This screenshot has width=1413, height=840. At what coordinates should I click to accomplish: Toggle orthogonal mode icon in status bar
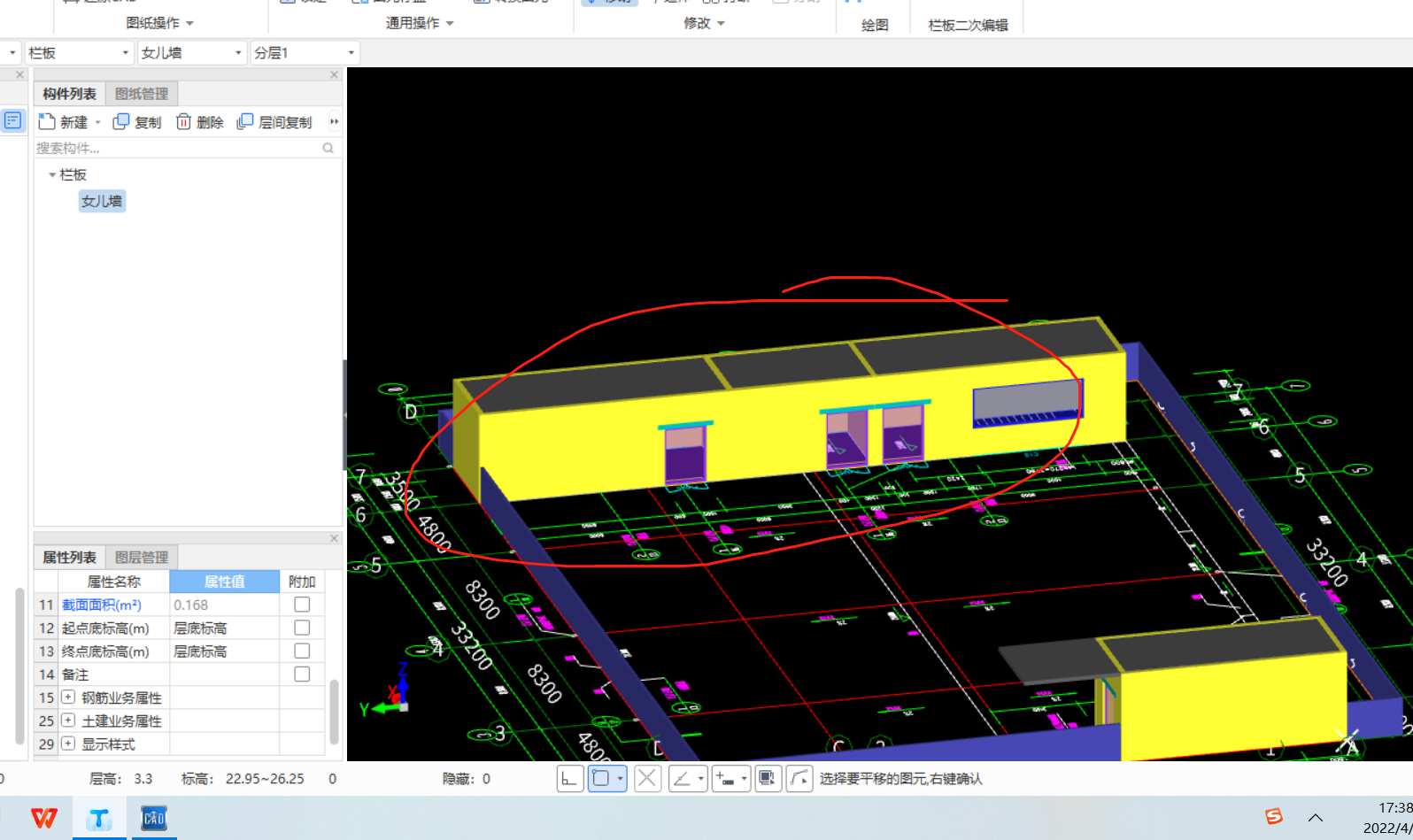568,779
